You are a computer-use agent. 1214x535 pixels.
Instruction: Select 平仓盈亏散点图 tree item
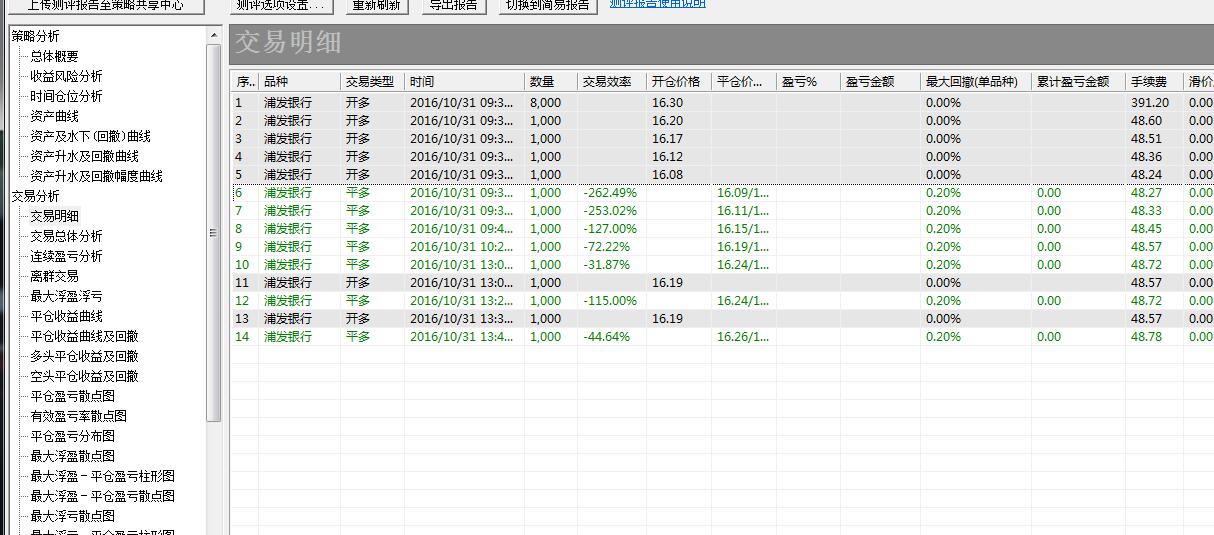coord(72,396)
